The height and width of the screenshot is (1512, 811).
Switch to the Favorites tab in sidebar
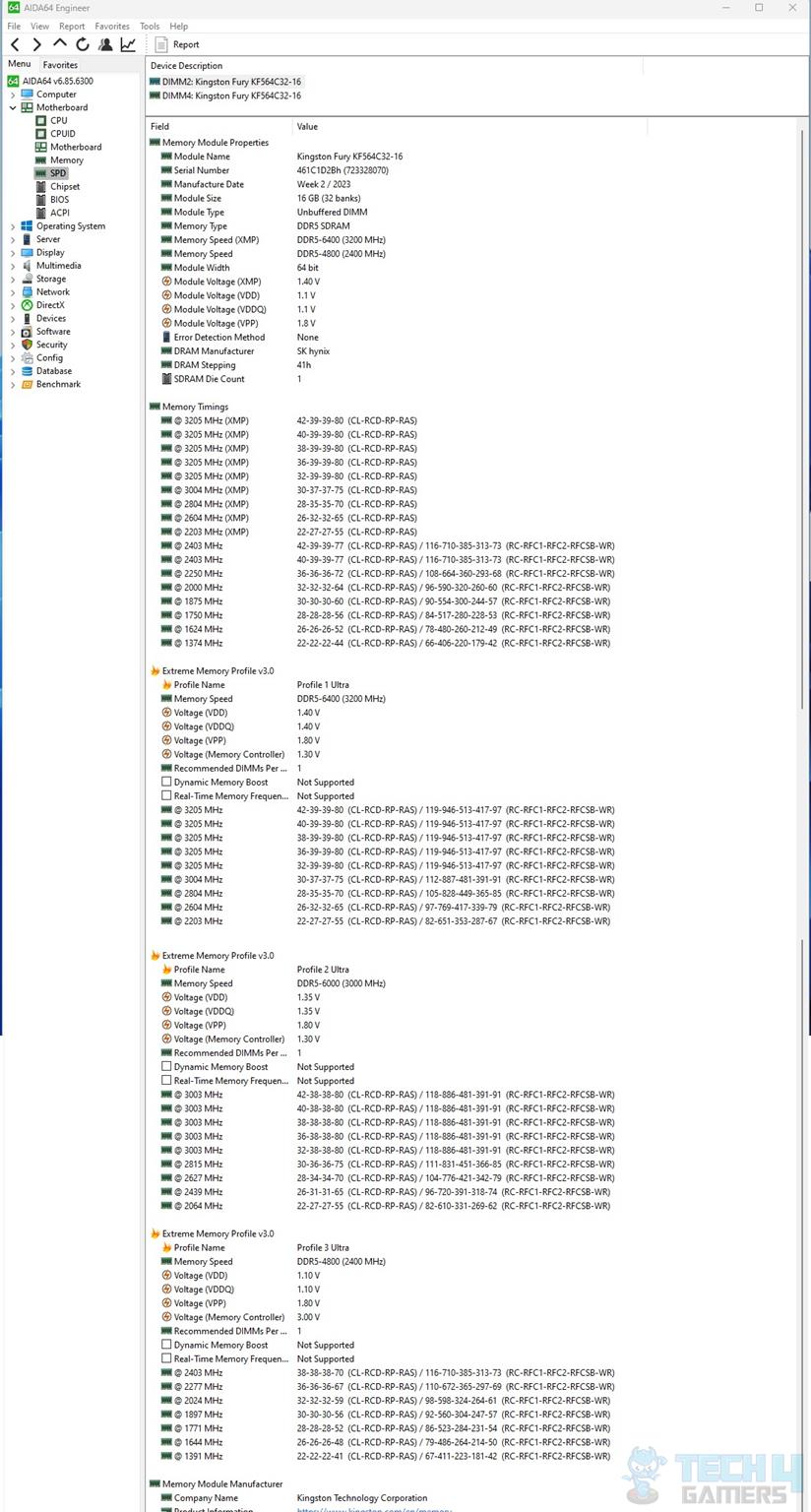[60, 64]
